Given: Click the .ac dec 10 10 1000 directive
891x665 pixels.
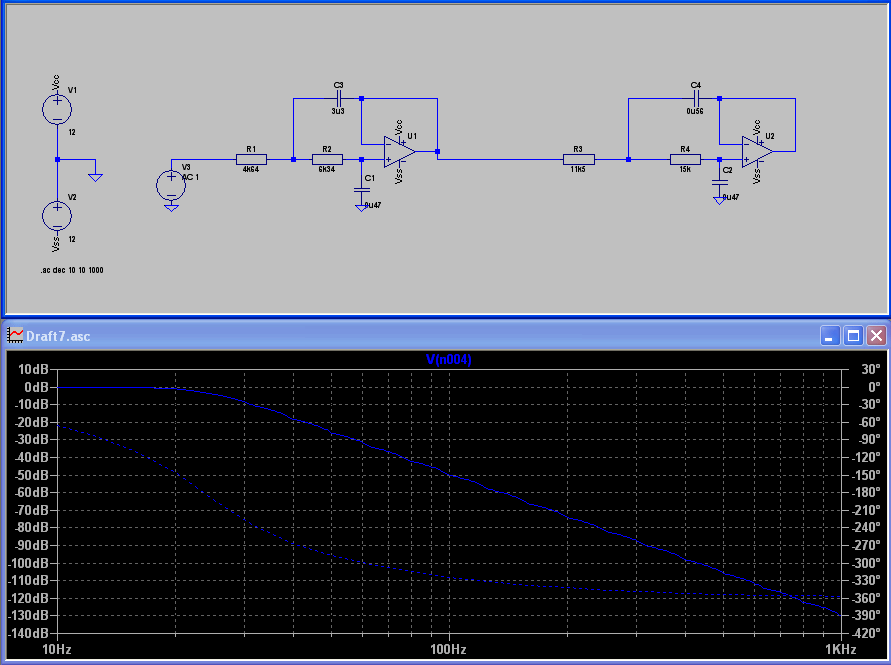Looking at the screenshot, I should coord(72,270).
